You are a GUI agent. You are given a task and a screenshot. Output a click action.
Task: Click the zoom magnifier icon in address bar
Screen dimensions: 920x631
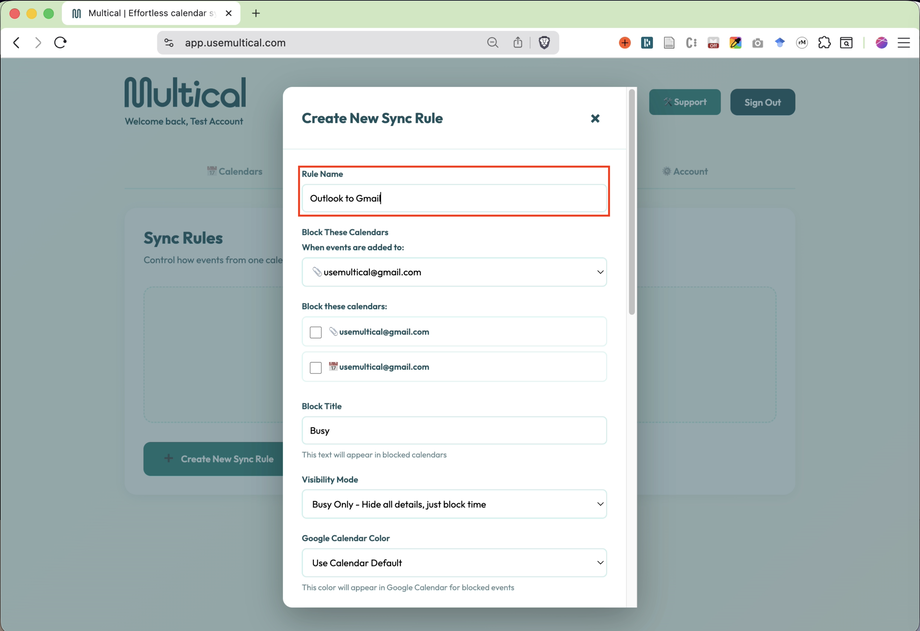(x=493, y=43)
